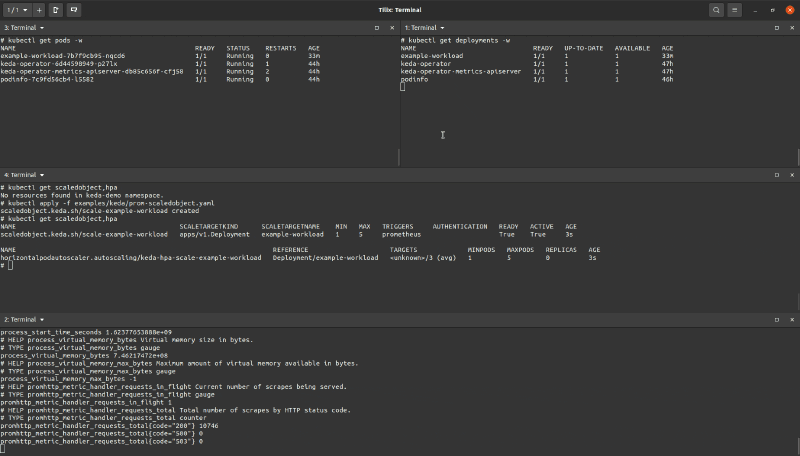The width and height of the screenshot is (800, 456).
Task: Open the 2: Terminal title dropdown
Action: coord(24,320)
